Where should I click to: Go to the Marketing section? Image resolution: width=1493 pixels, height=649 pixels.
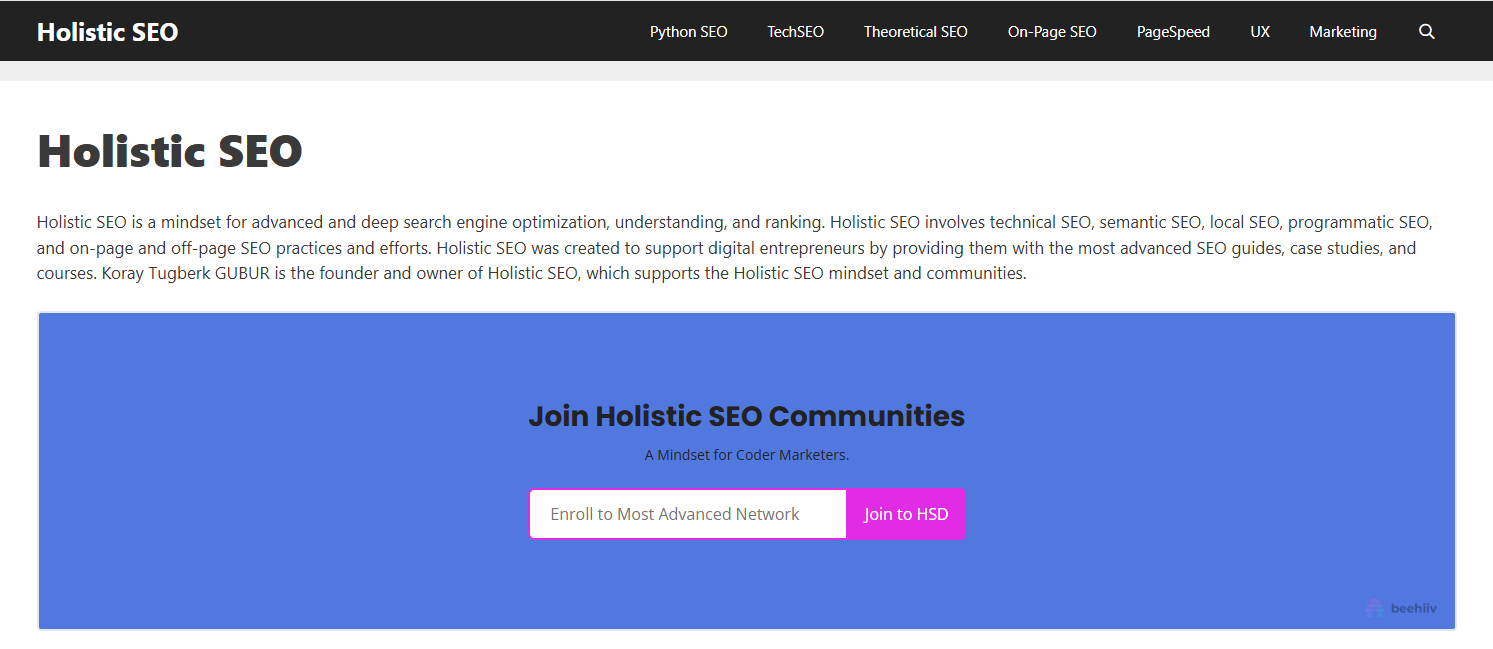[1342, 31]
